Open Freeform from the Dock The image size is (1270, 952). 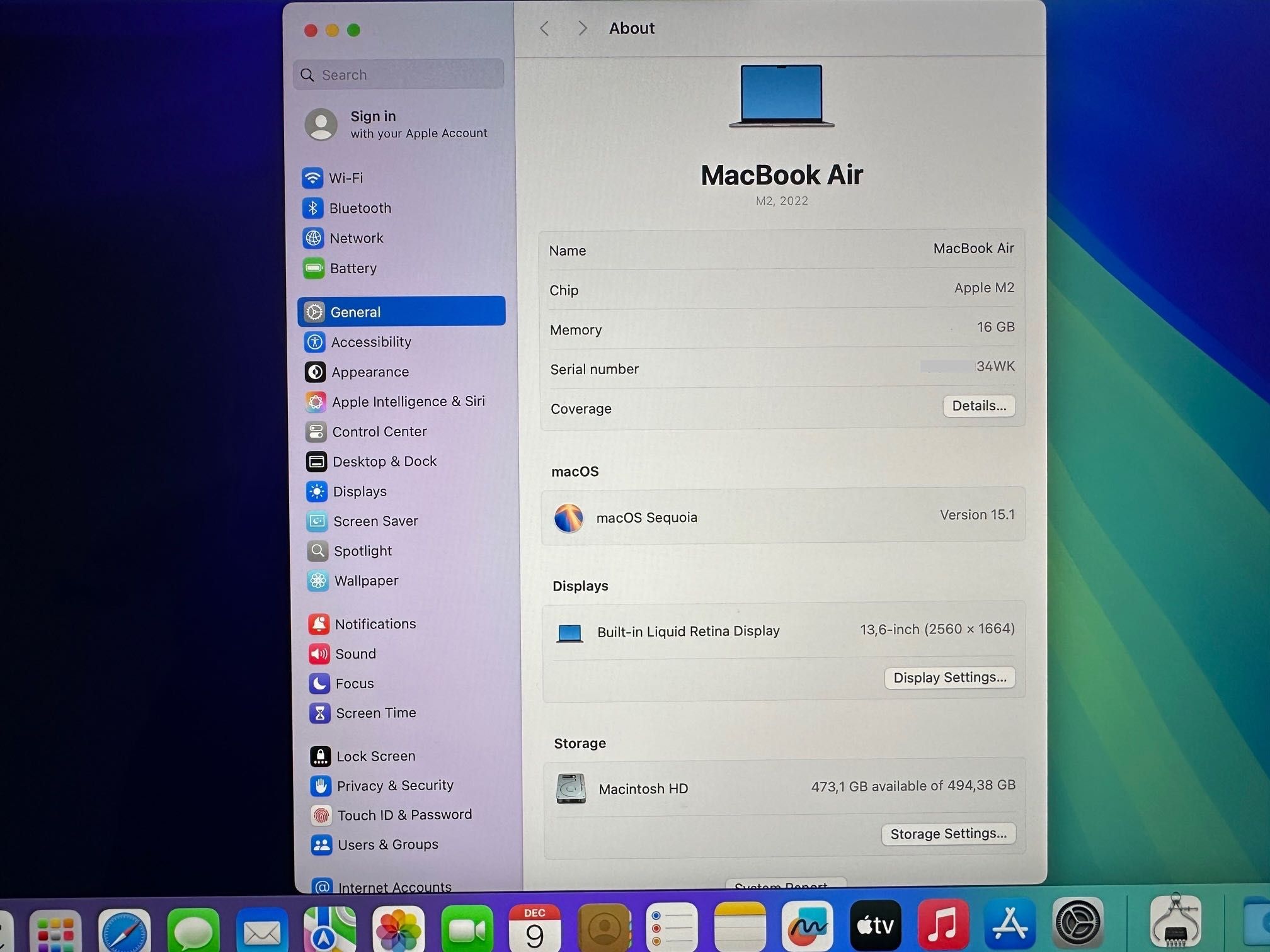[808, 926]
